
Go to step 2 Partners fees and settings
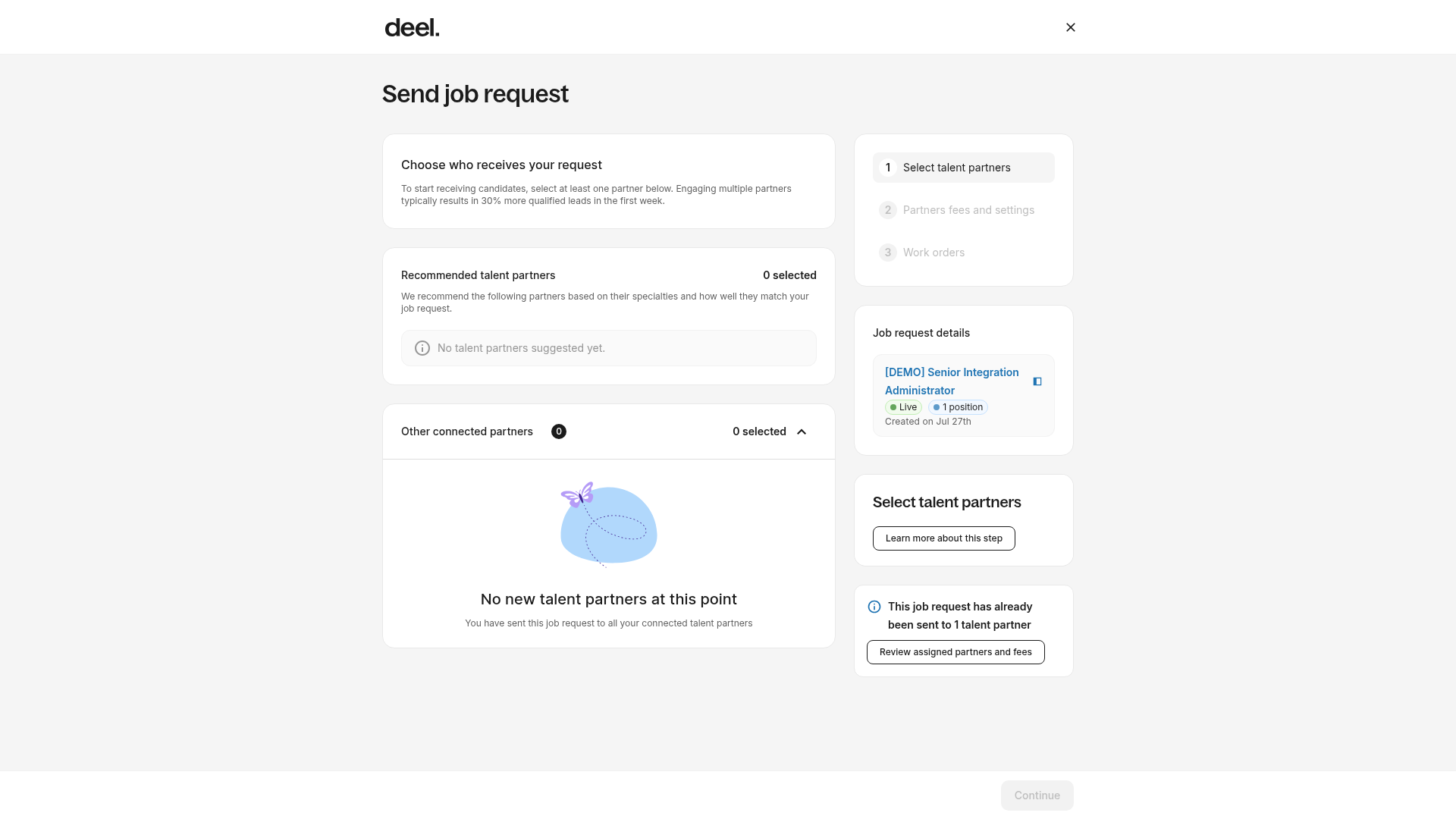tap(964, 210)
